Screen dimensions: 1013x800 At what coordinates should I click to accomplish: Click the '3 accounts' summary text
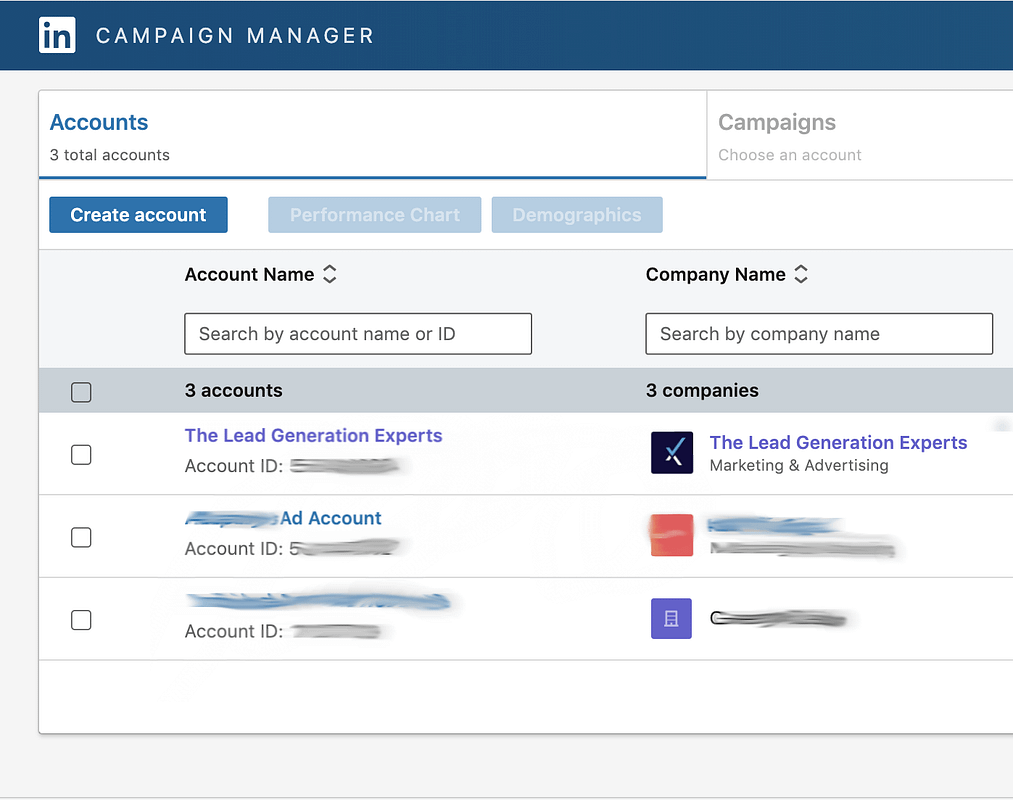pos(234,390)
